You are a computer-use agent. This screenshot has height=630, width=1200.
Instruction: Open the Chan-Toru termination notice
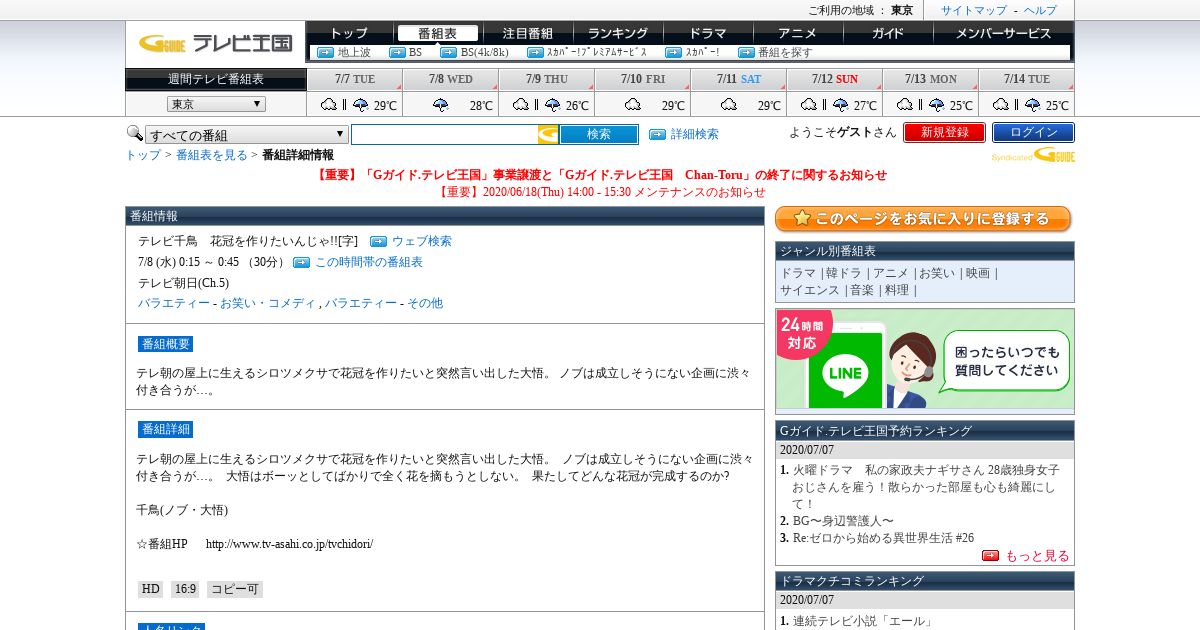tap(601, 175)
